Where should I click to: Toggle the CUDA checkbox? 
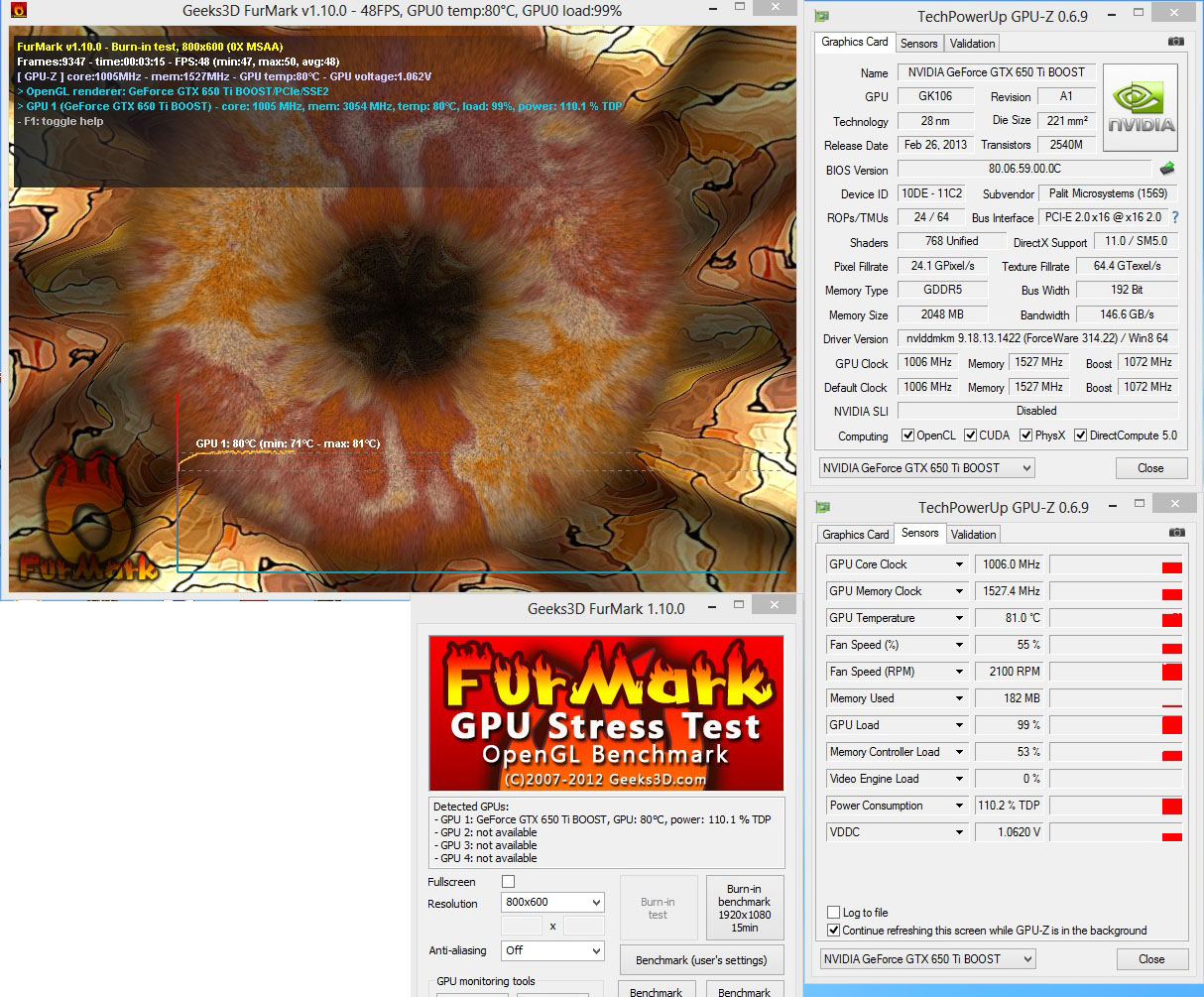(x=970, y=436)
